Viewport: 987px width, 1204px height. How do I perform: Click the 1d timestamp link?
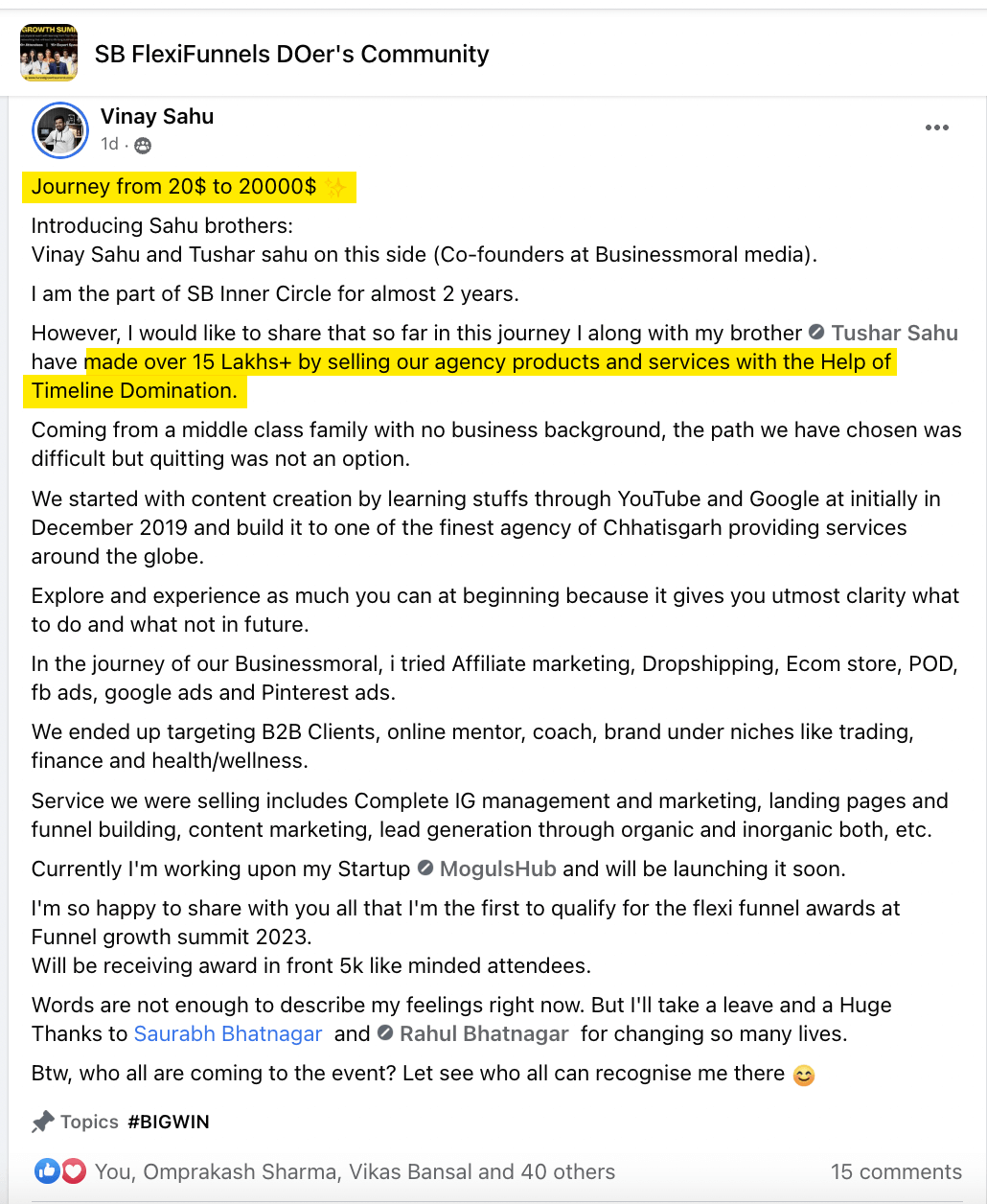pyautogui.click(x=108, y=145)
